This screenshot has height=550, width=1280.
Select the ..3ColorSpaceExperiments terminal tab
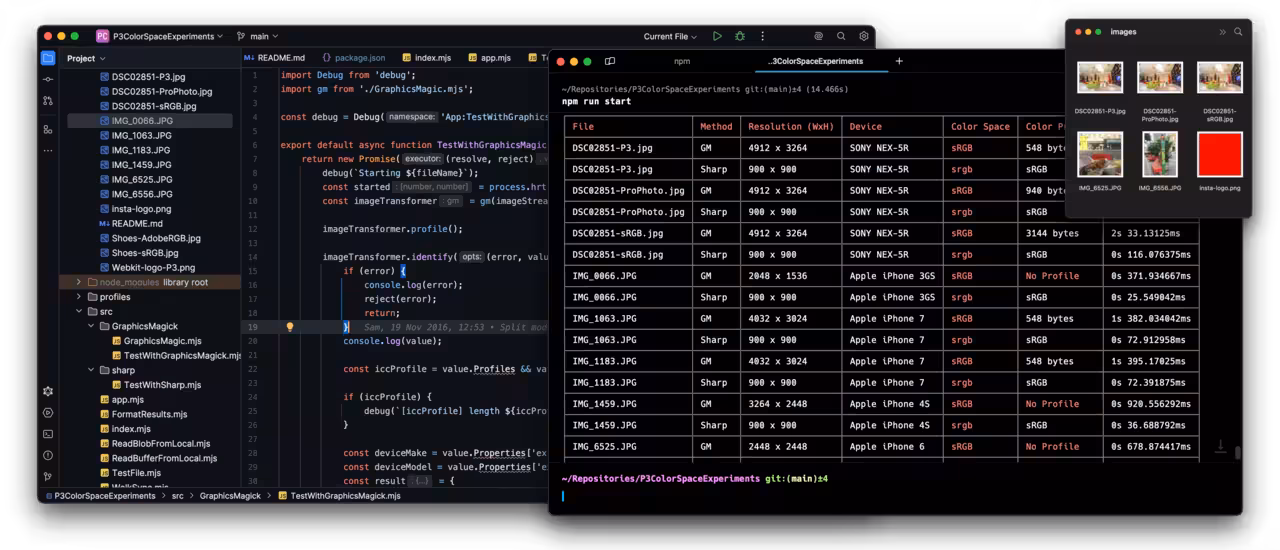click(x=815, y=61)
